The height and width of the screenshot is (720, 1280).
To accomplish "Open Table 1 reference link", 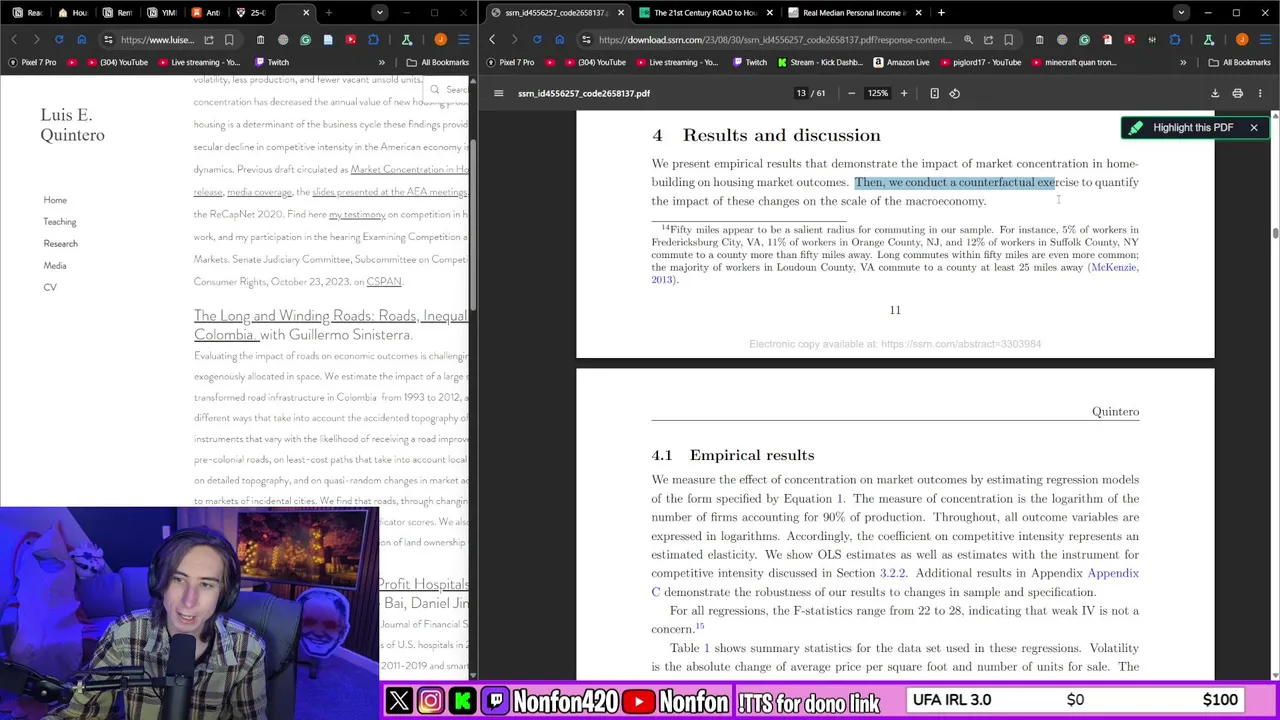I will 707,648.
